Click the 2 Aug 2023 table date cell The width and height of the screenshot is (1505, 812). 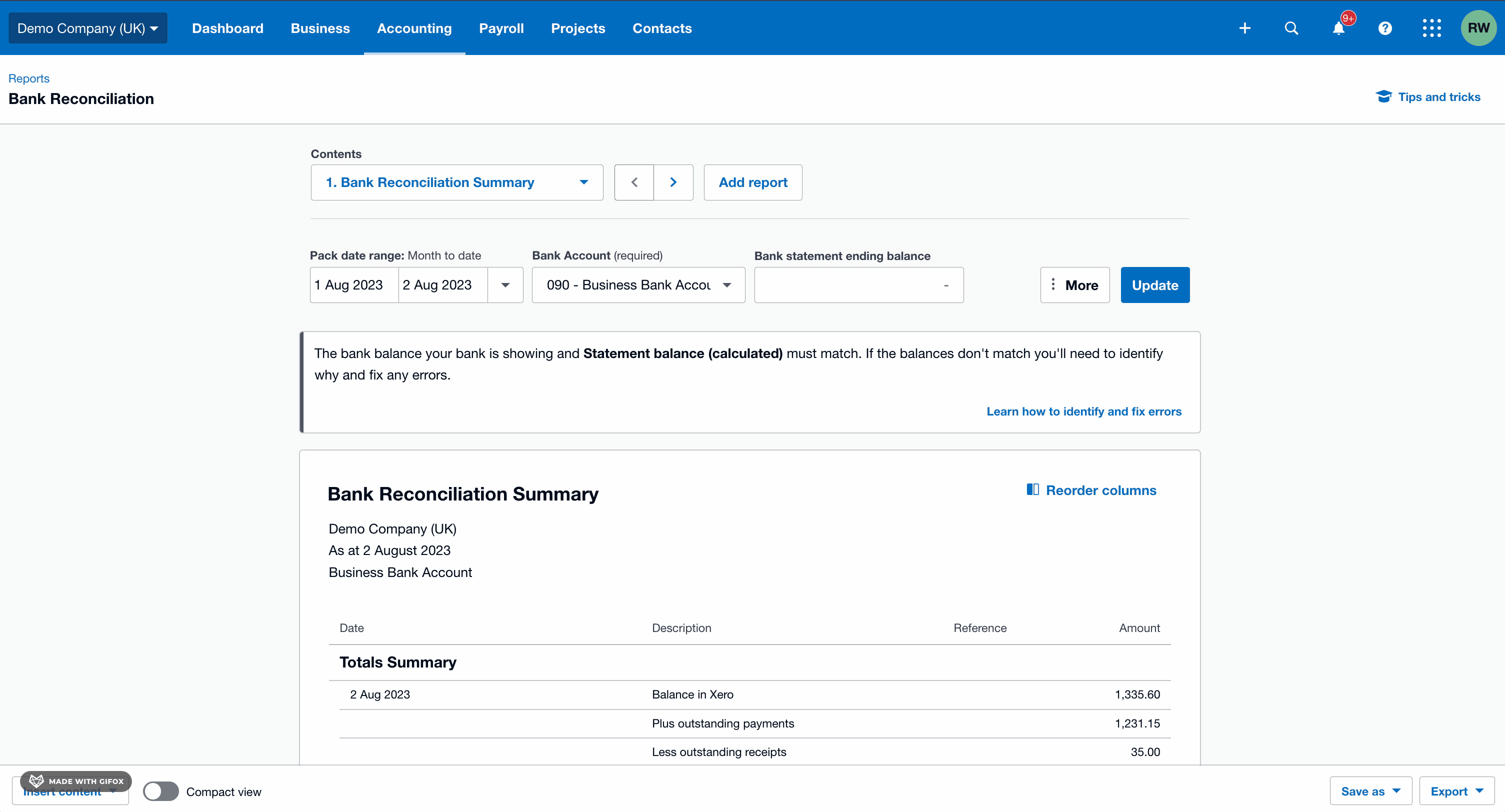coord(380,694)
